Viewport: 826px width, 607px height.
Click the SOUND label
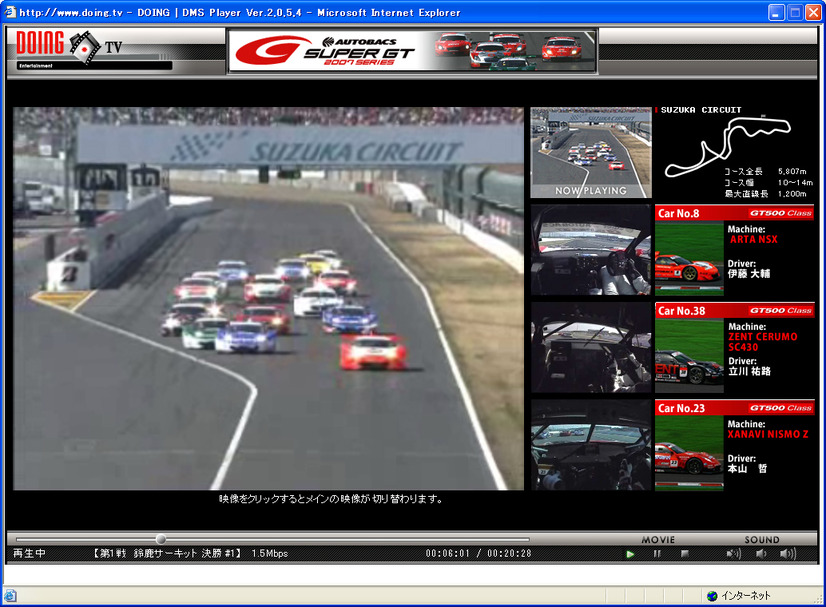[762, 540]
